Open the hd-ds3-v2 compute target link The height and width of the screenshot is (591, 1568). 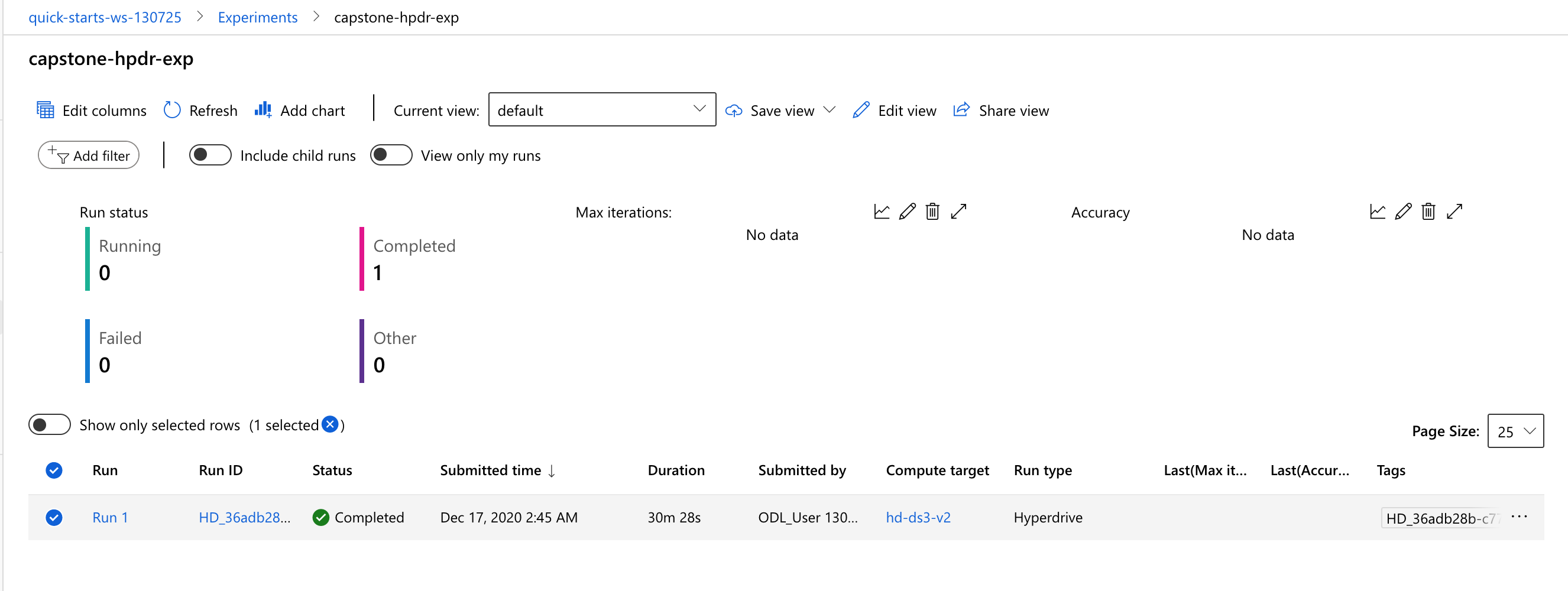(918, 517)
